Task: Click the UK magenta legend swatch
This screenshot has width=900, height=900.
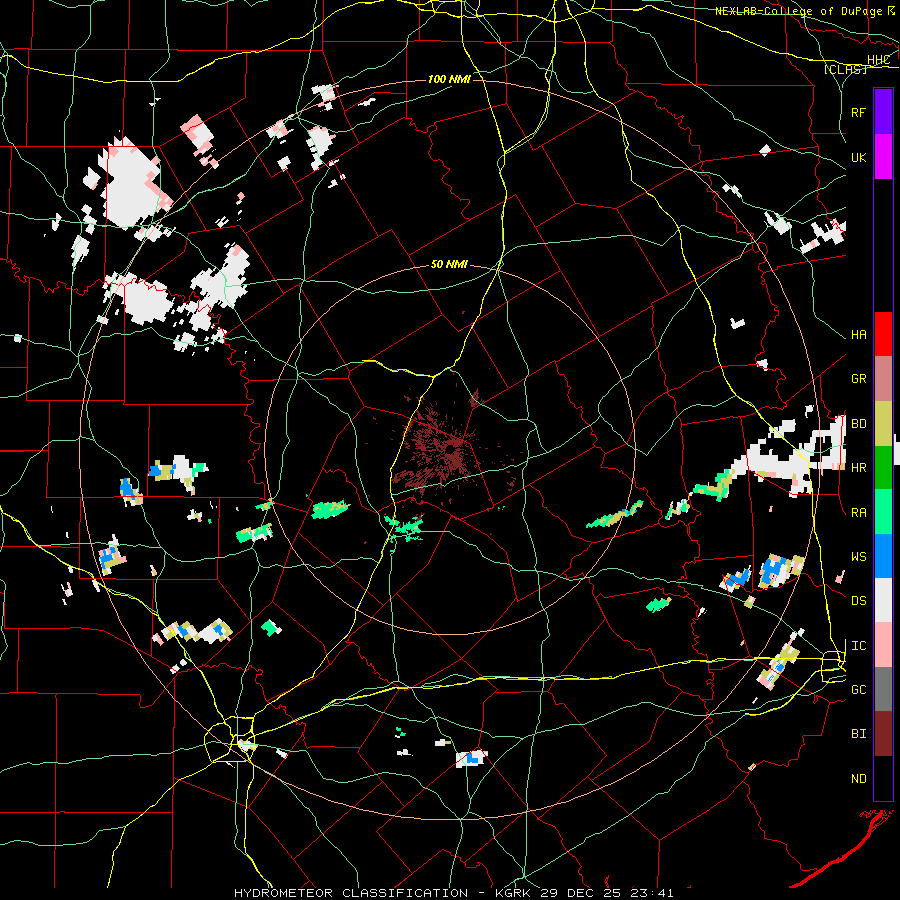Action: click(x=883, y=157)
